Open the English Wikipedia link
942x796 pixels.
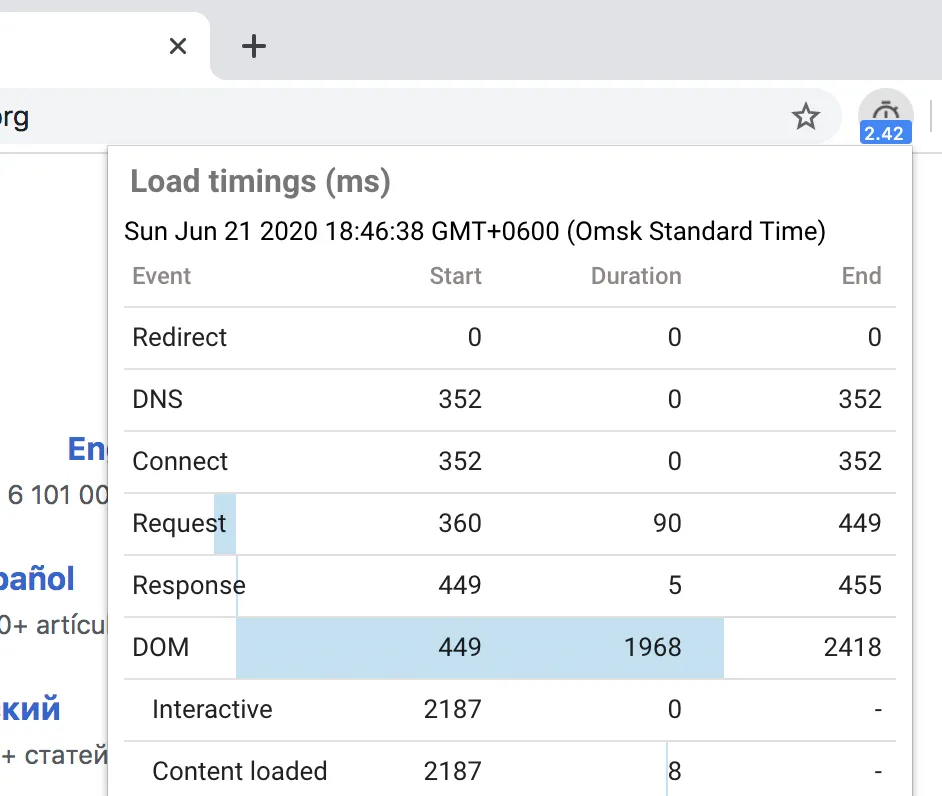pos(88,448)
